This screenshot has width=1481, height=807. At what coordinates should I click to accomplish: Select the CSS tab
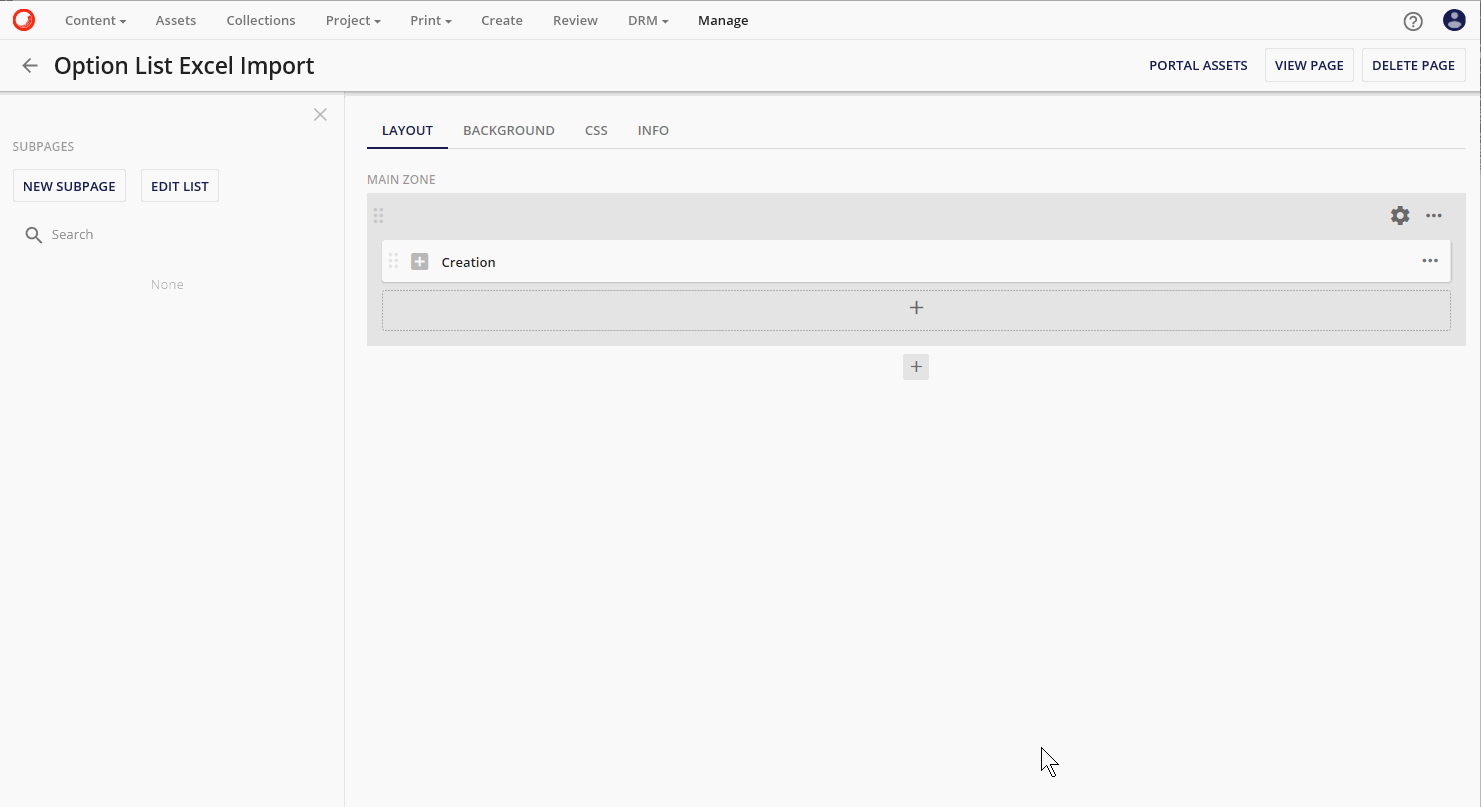(595, 130)
